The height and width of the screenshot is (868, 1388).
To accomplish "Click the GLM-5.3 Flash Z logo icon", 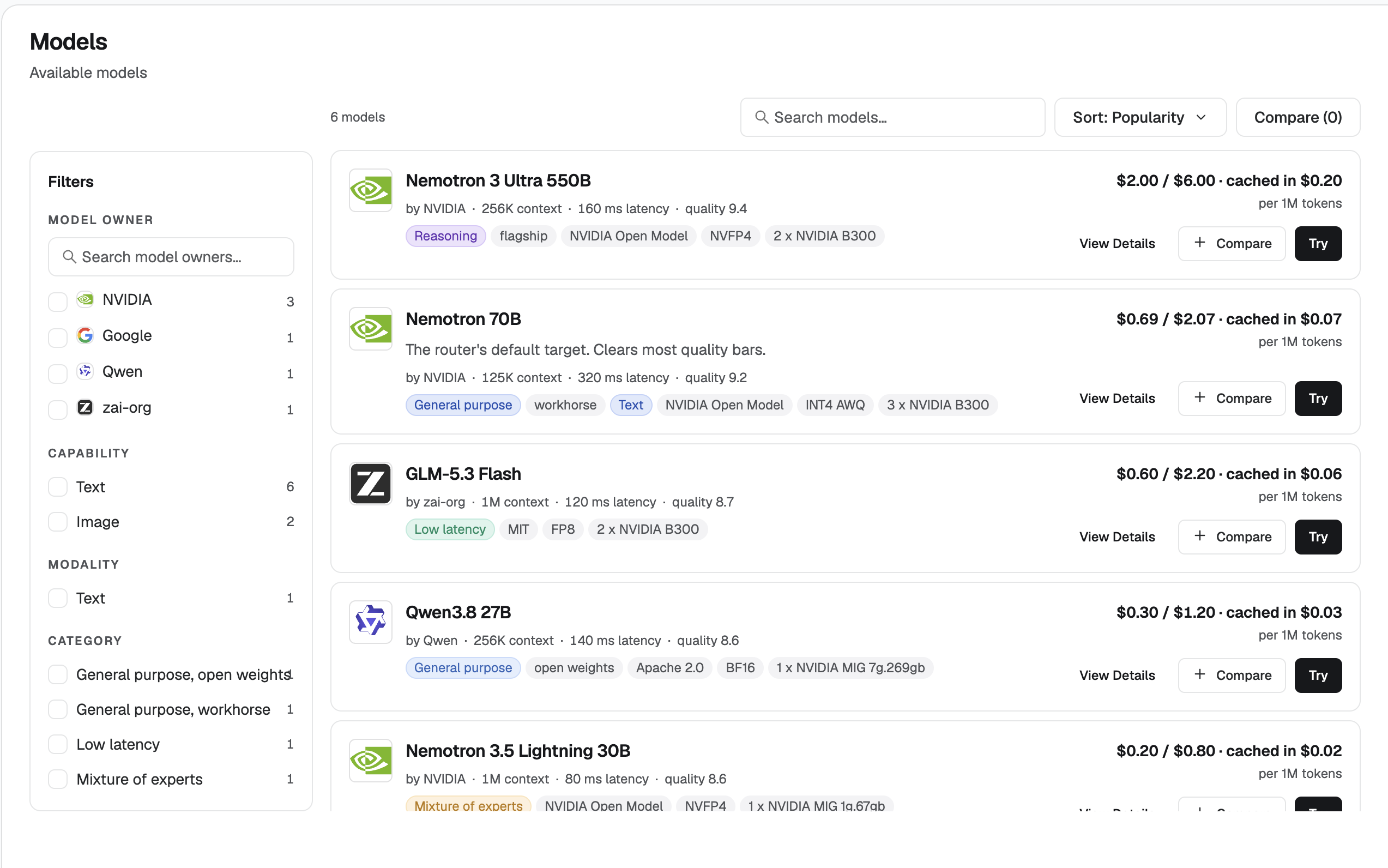I will [x=370, y=484].
